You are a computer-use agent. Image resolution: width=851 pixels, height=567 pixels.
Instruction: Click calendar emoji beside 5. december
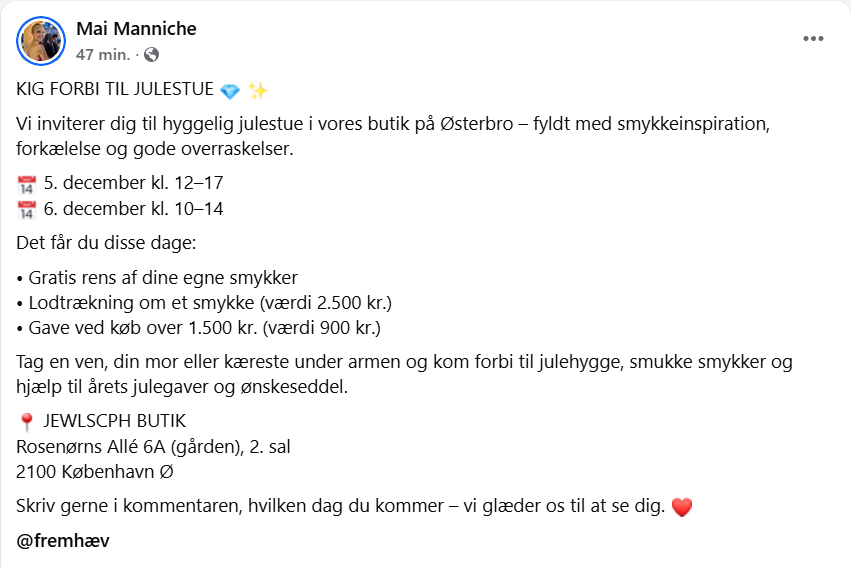tap(27, 184)
